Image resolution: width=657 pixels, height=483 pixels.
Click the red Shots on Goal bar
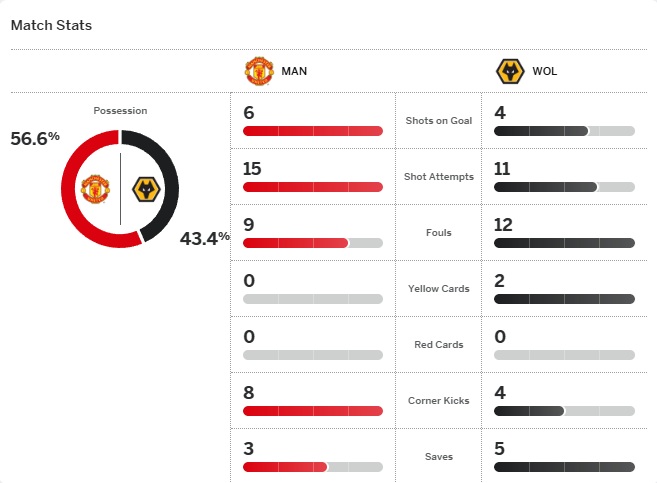pyautogui.click(x=312, y=131)
